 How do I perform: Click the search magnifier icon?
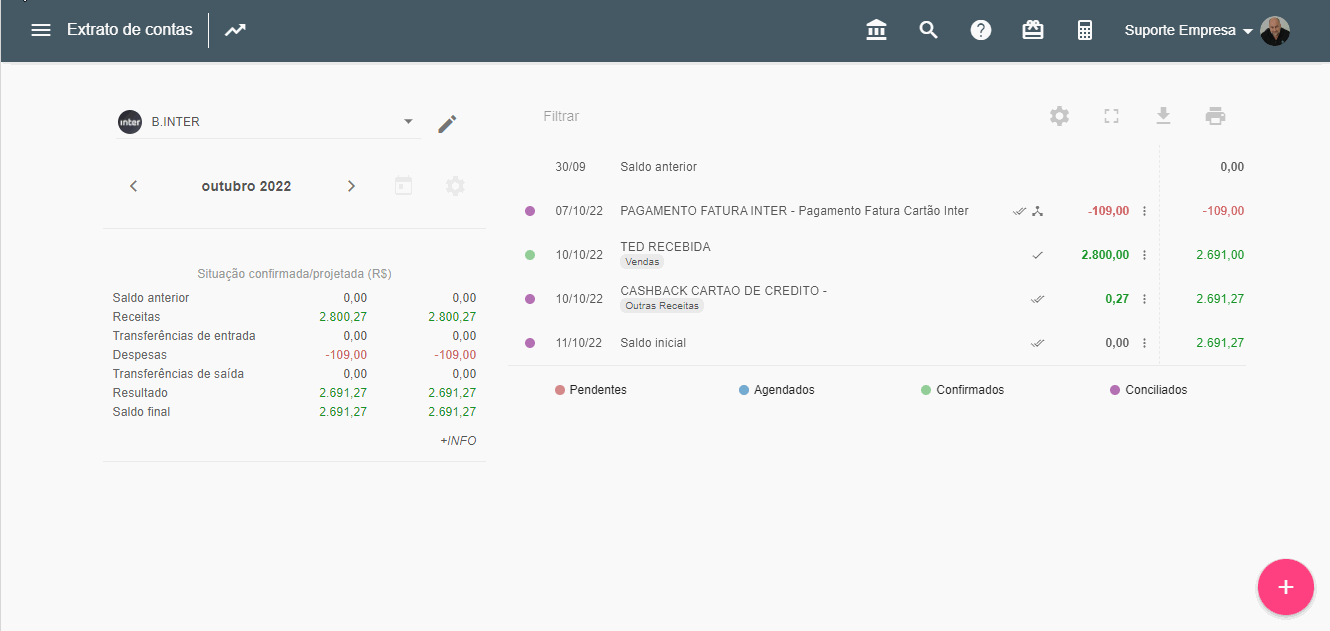point(929,30)
